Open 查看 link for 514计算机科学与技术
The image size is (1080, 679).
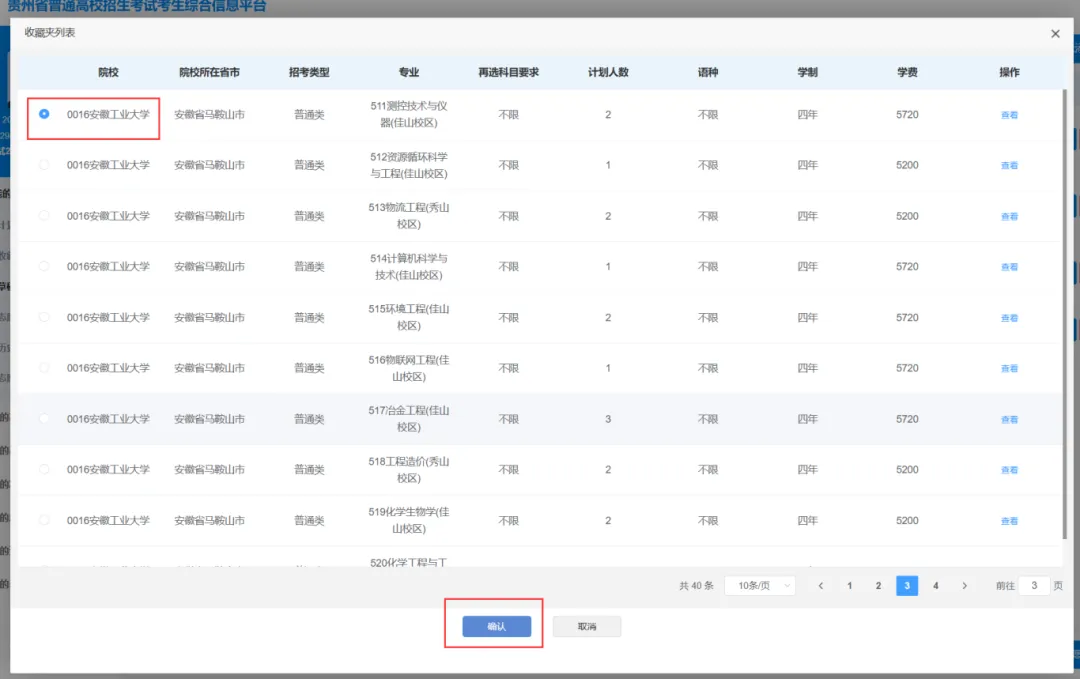[1009, 267]
